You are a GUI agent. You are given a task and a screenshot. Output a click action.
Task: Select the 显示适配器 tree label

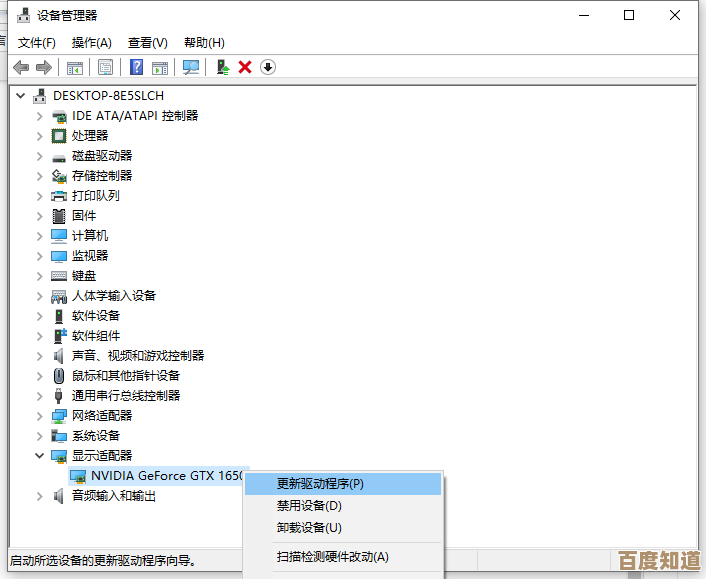(x=102, y=456)
